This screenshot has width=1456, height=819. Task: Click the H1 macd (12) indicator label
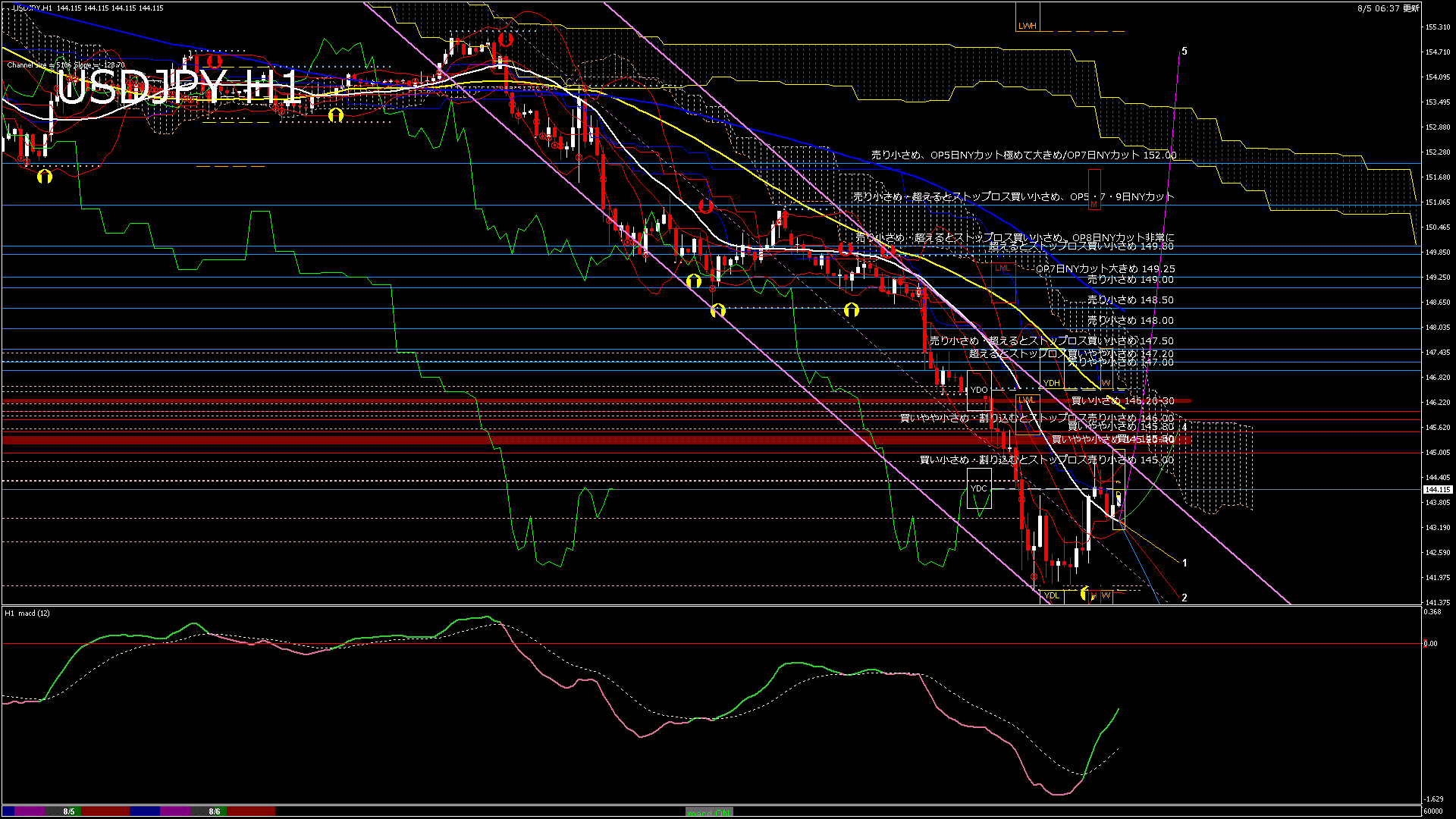pyautogui.click(x=27, y=613)
